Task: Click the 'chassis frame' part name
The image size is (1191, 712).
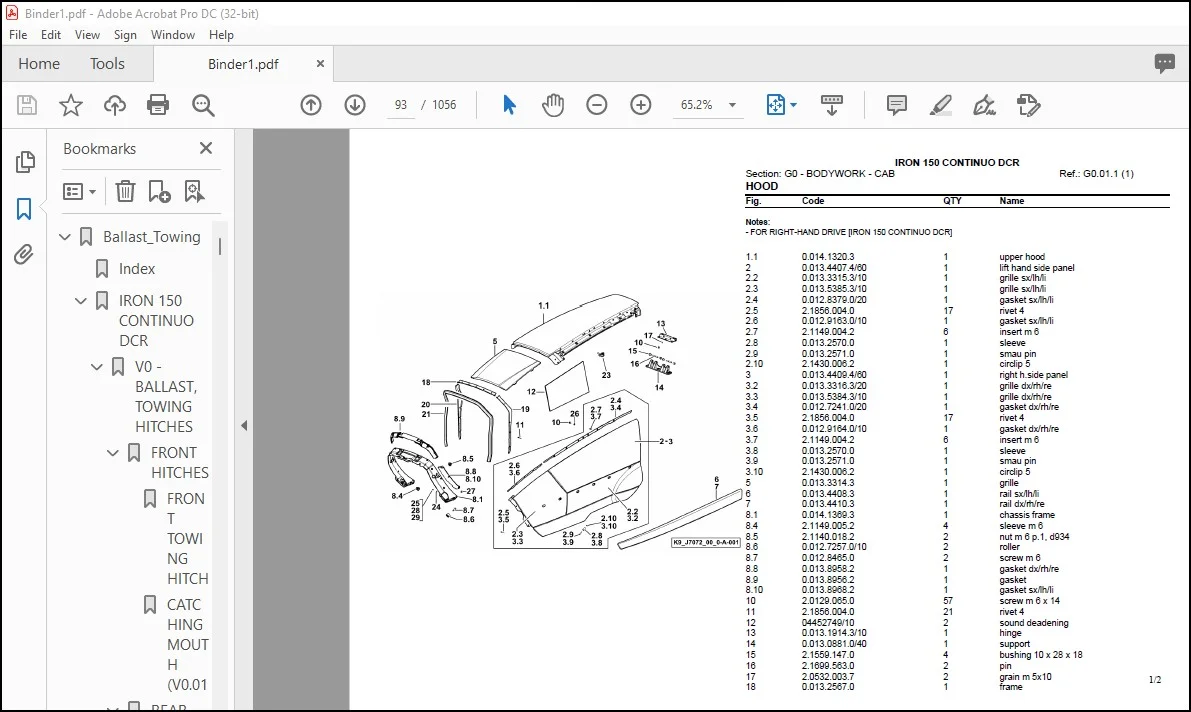Action: tap(1027, 514)
